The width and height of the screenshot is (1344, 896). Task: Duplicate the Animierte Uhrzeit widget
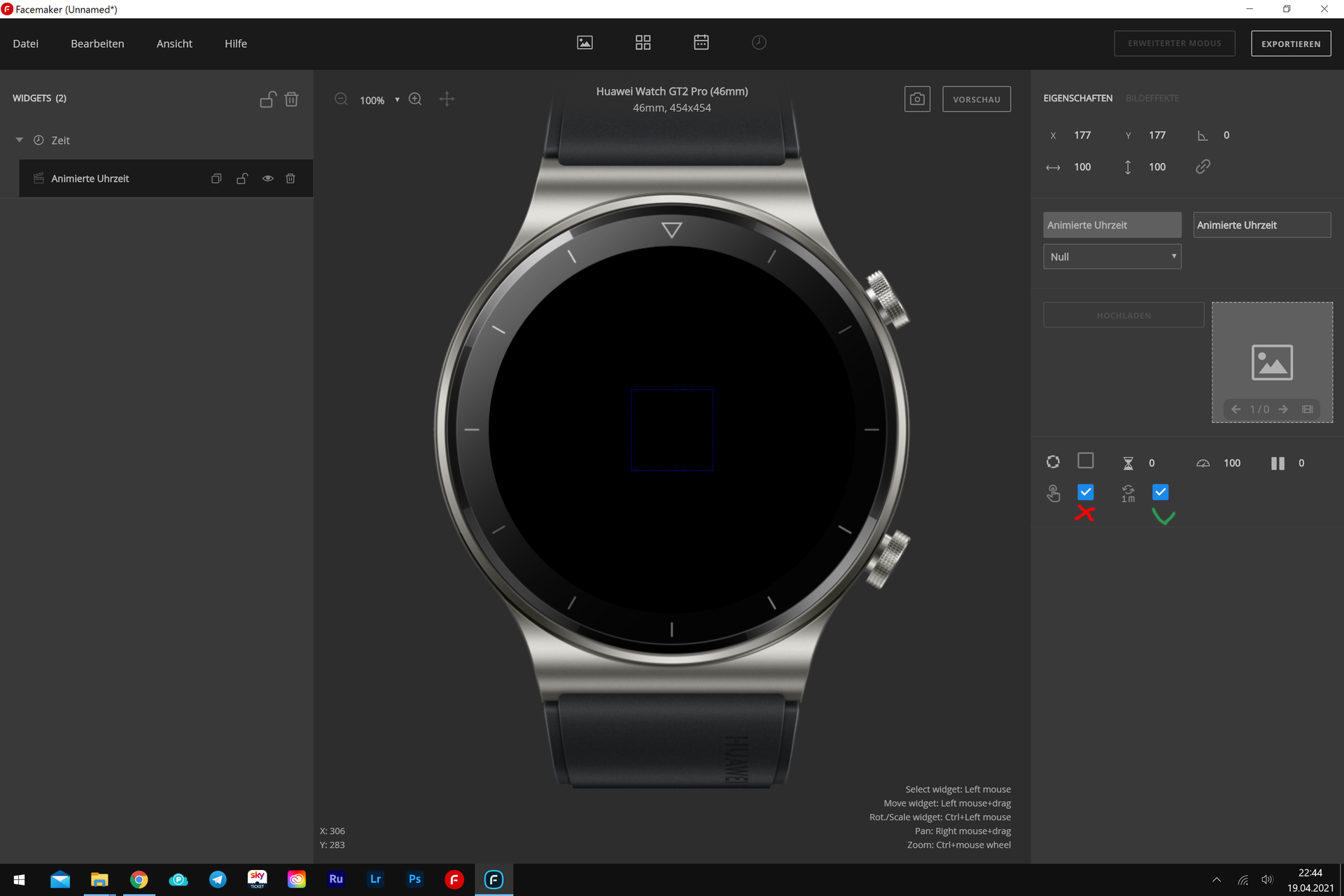point(216,178)
